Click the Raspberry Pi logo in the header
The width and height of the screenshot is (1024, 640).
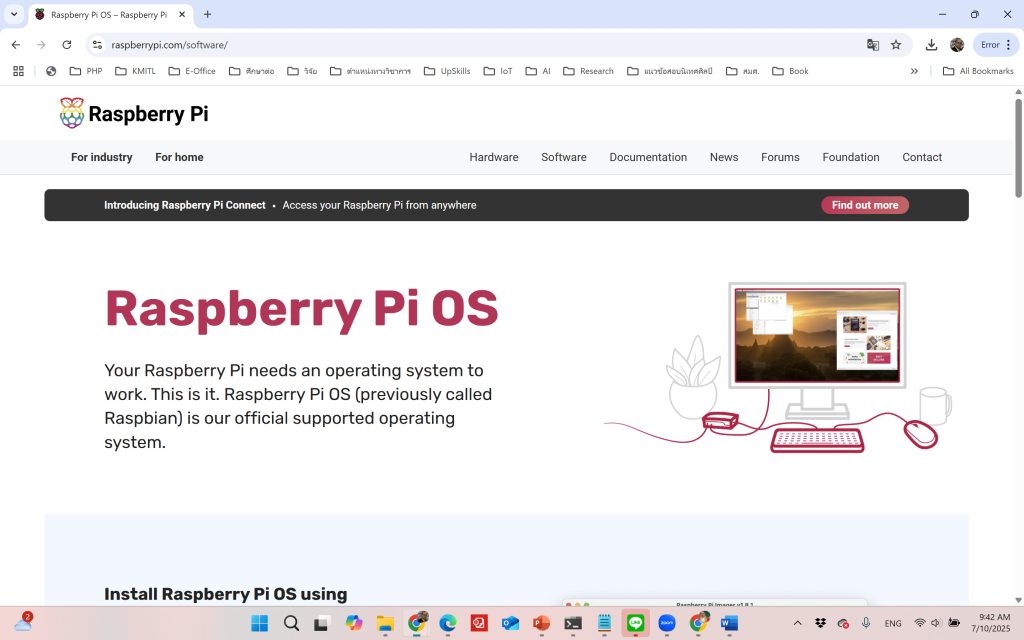point(134,114)
